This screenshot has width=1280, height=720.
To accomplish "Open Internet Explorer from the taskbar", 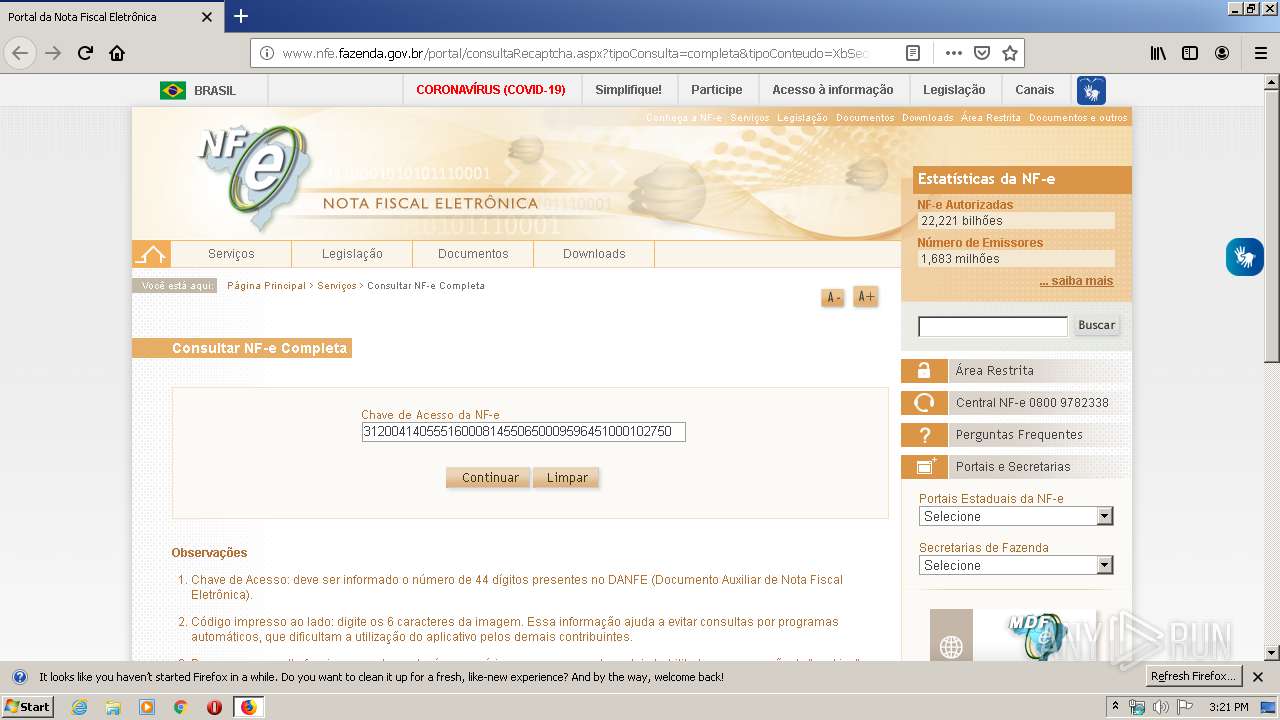I will pyautogui.click(x=80, y=707).
